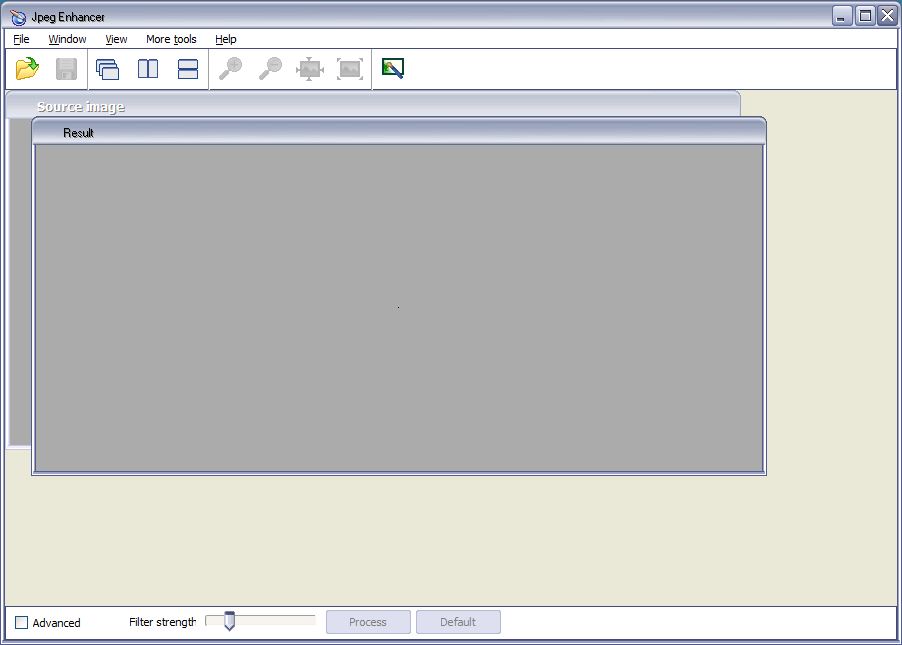Viewport: 902px width, 645px height.
Task: Click inside the Result image area
Action: [399, 308]
